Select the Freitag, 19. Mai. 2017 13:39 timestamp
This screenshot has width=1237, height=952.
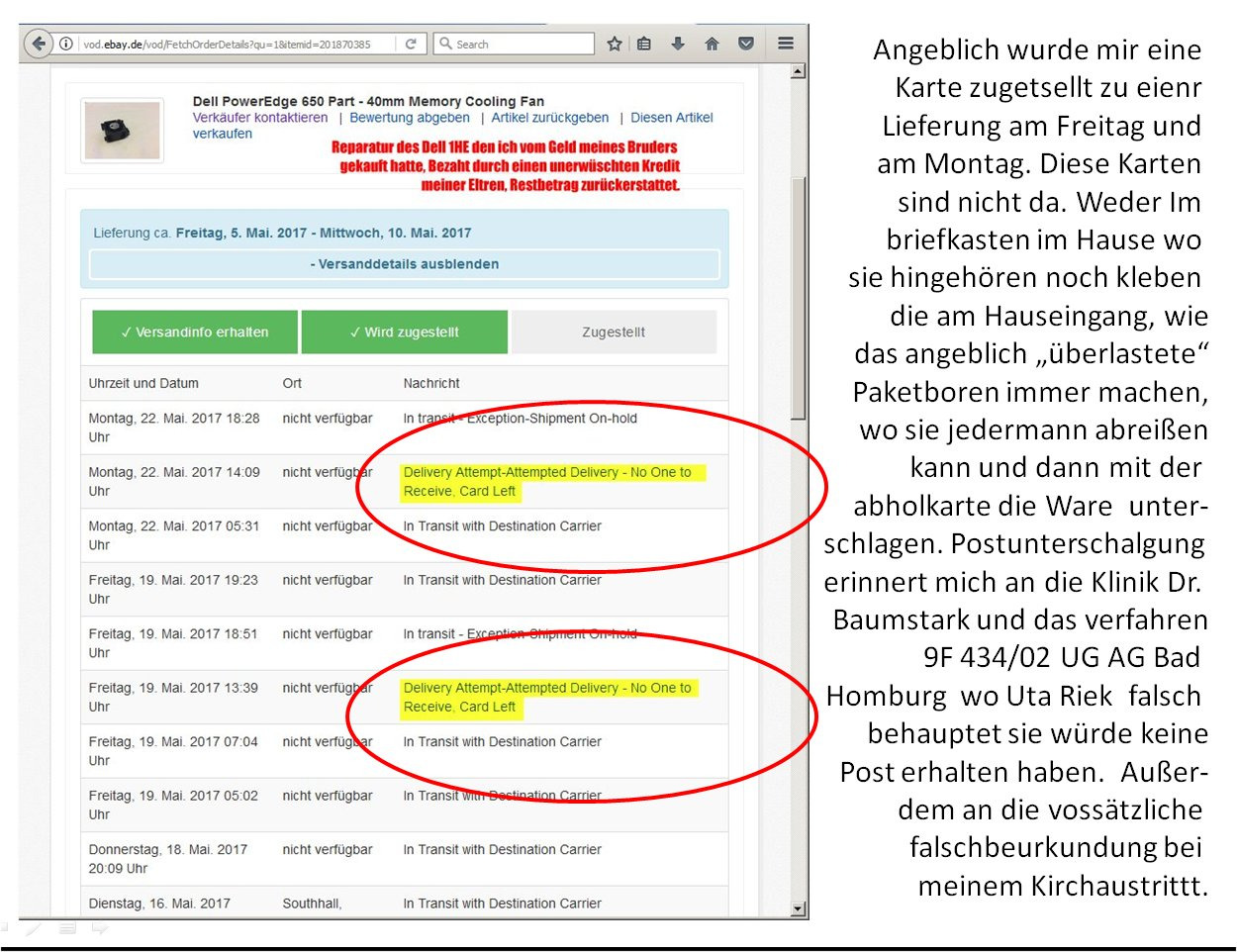pos(173,698)
